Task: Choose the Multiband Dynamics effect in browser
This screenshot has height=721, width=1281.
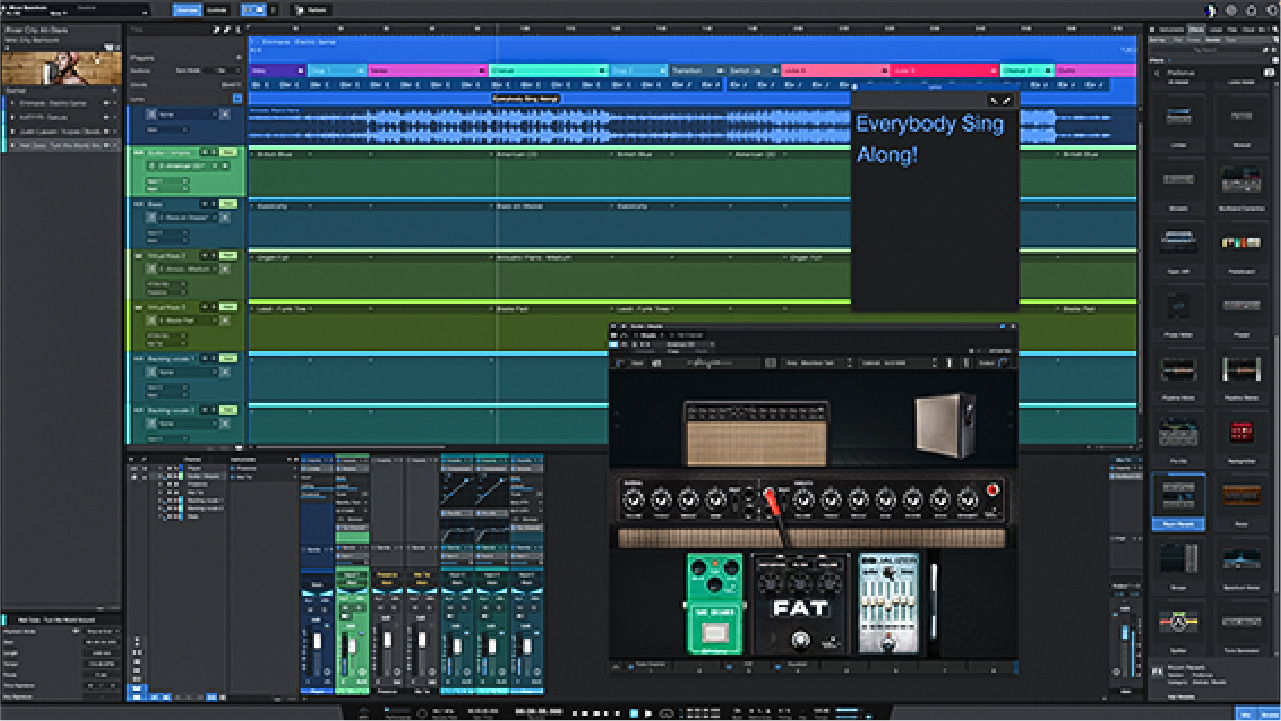Action: 1241,186
